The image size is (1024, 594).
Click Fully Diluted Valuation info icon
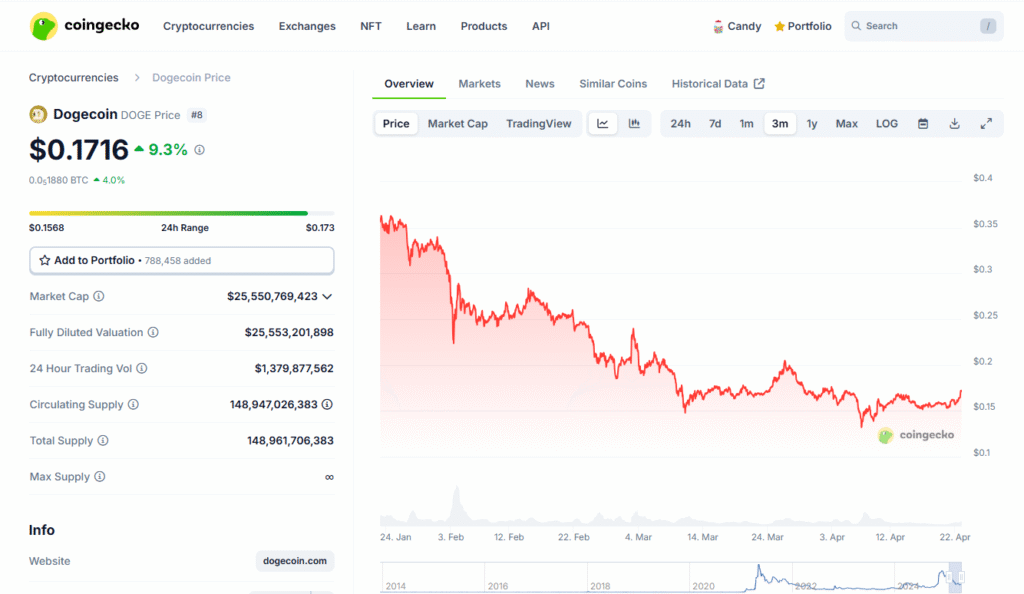pyautogui.click(x=153, y=332)
